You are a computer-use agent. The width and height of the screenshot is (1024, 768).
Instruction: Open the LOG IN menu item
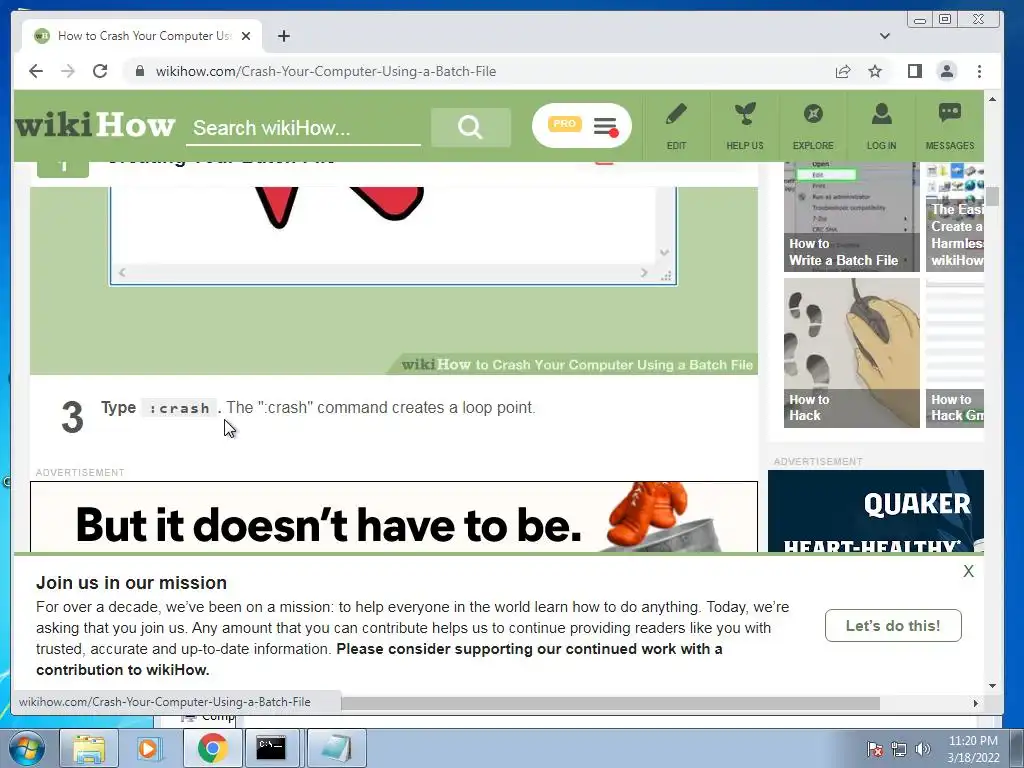click(x=881, y=127)
